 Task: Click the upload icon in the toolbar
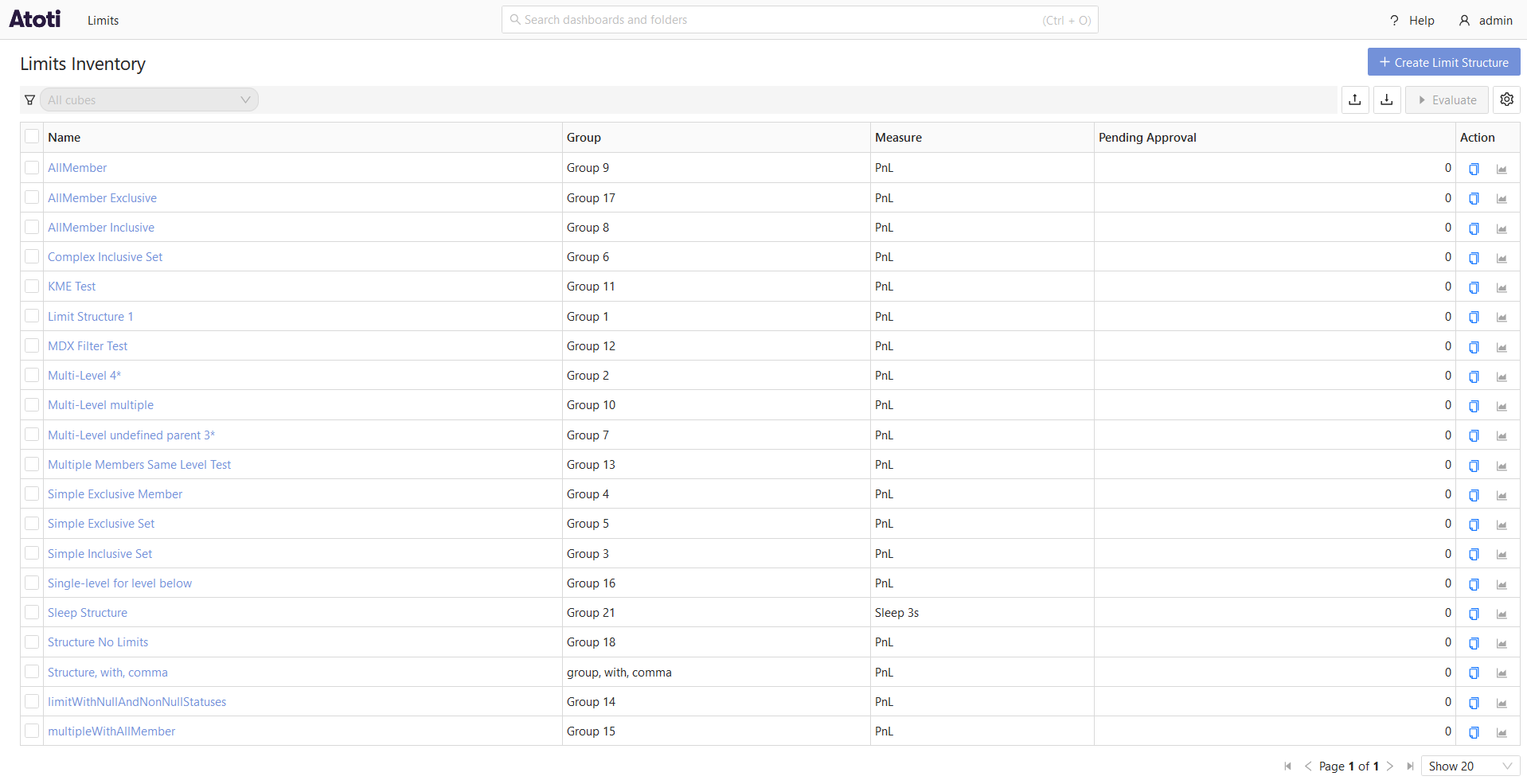[1354, 99]
